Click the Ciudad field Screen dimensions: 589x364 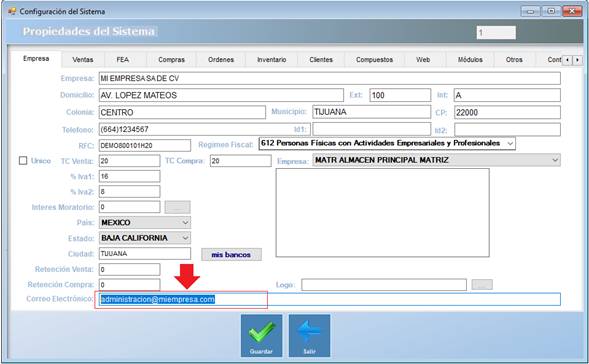pos(145,254)
